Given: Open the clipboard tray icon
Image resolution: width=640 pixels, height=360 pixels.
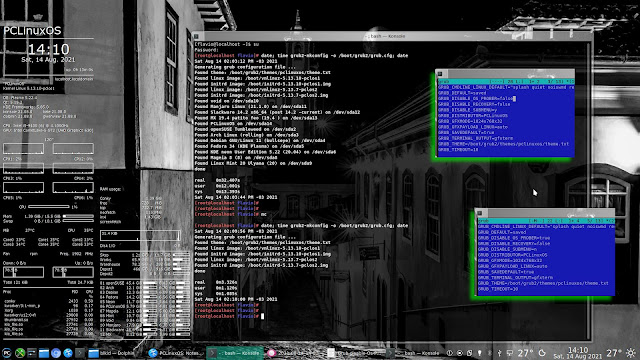Looking at the screenshot, I should click(469, 353).
